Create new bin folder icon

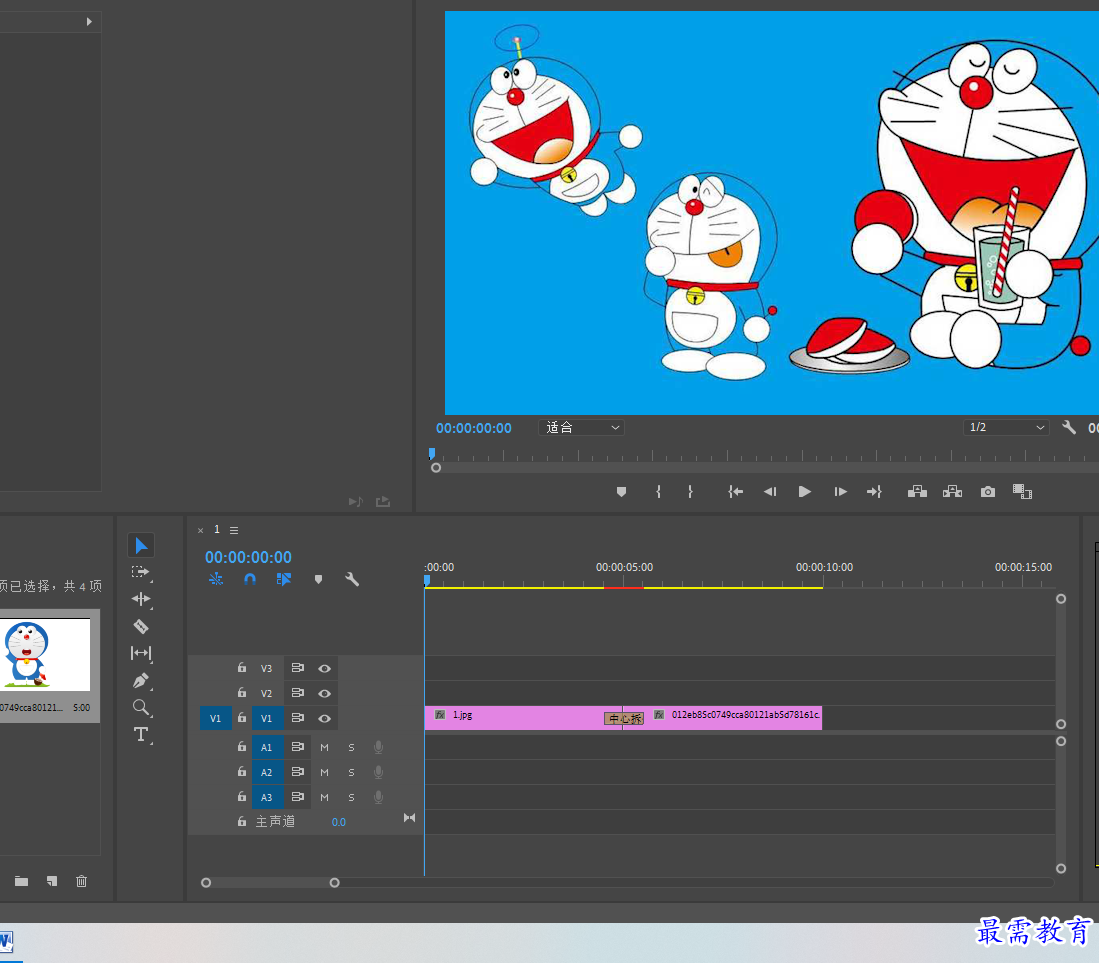pyautogui.click(x=22, y=881)
